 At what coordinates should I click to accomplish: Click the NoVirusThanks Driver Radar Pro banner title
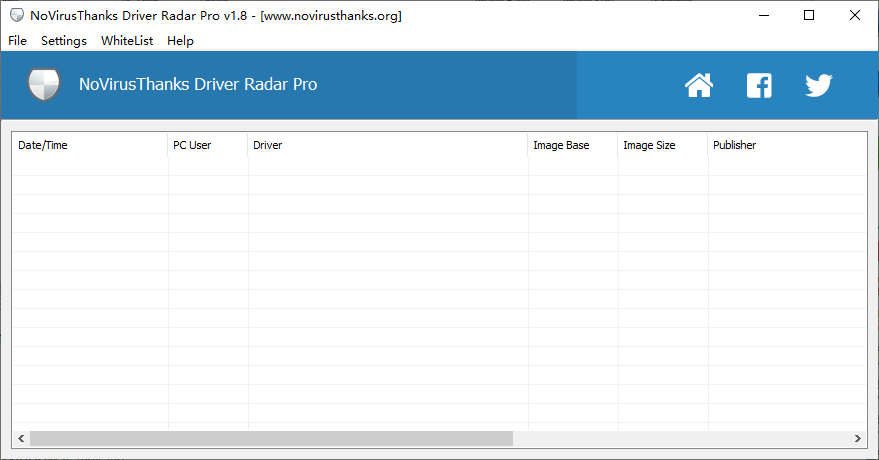[198, 85]
